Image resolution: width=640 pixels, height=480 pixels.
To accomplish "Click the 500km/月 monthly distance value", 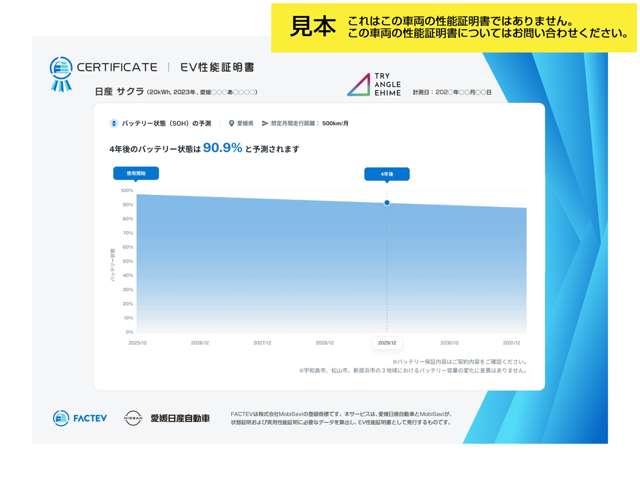I will 335,123.
